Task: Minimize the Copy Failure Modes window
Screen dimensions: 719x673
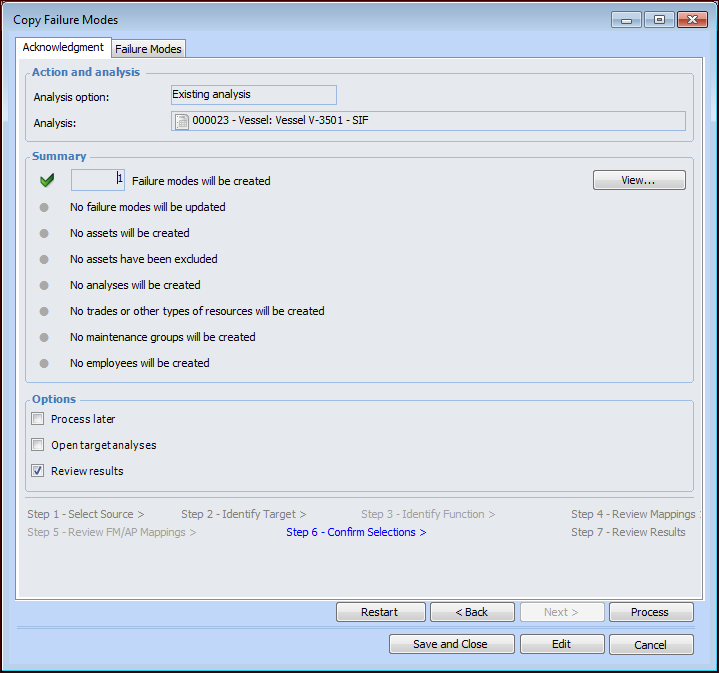Action: (626, 20)
